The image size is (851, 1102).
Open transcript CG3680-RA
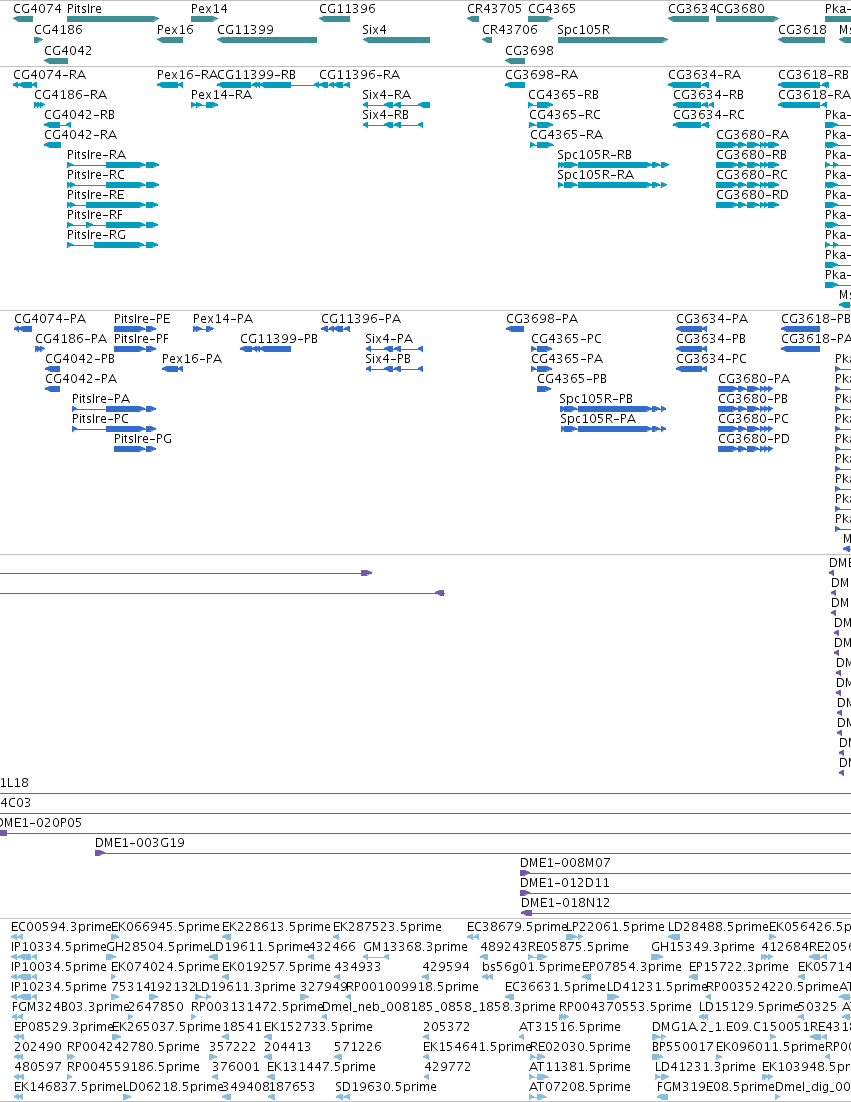coord(753,134)
